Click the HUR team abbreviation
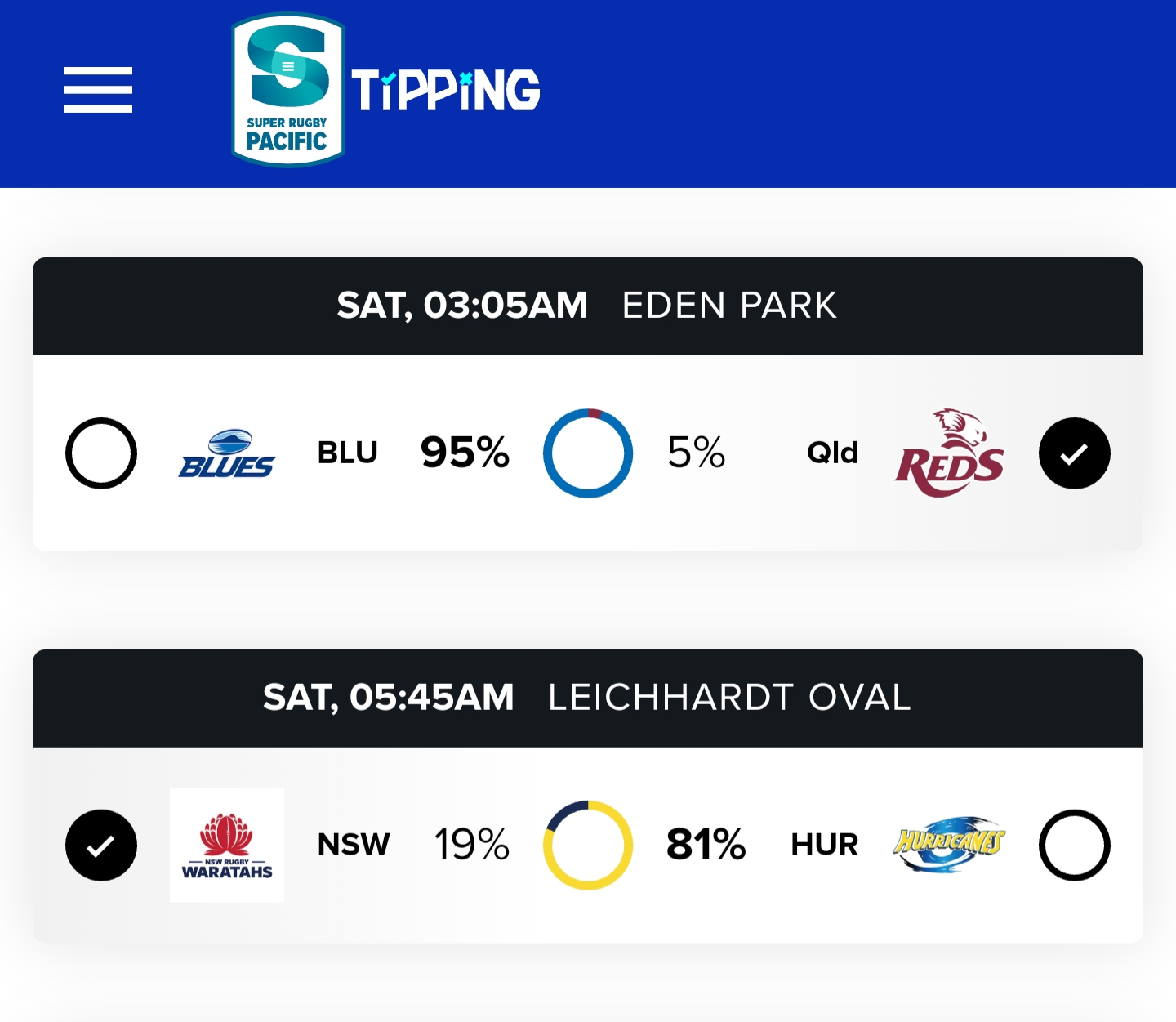This screenshot has height=1022, width=1176. (825, 845)
